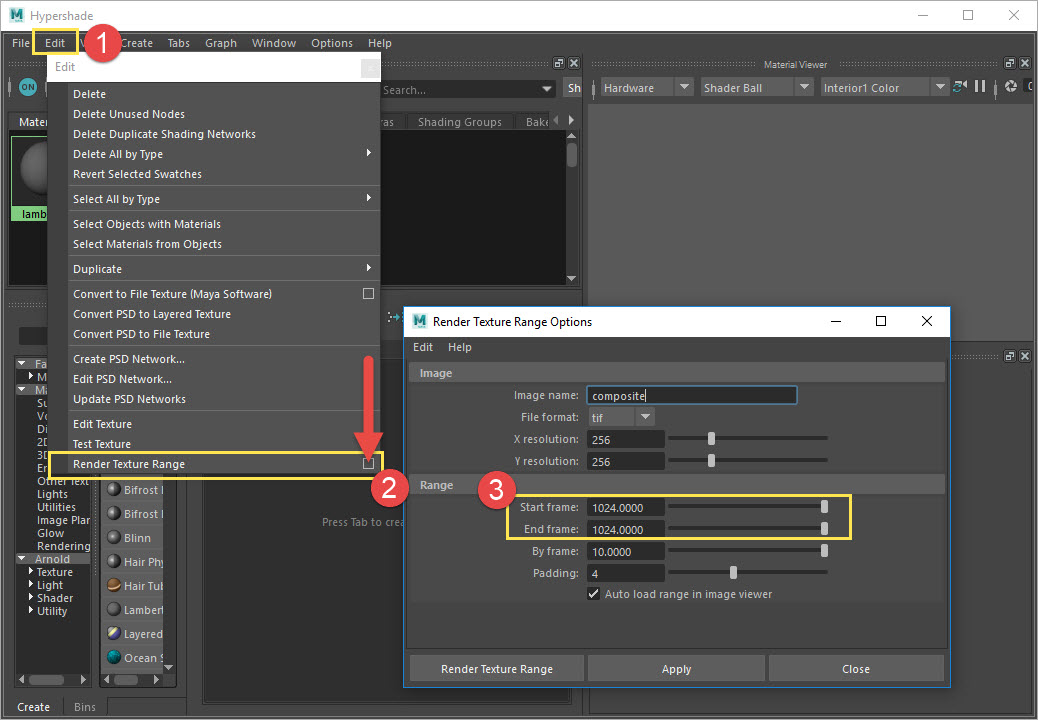Open the Convert to File Texture option box
Image resolution: width=1038 pixels, height=720 pixels.
pyautogui.click(x=368, y=293)
